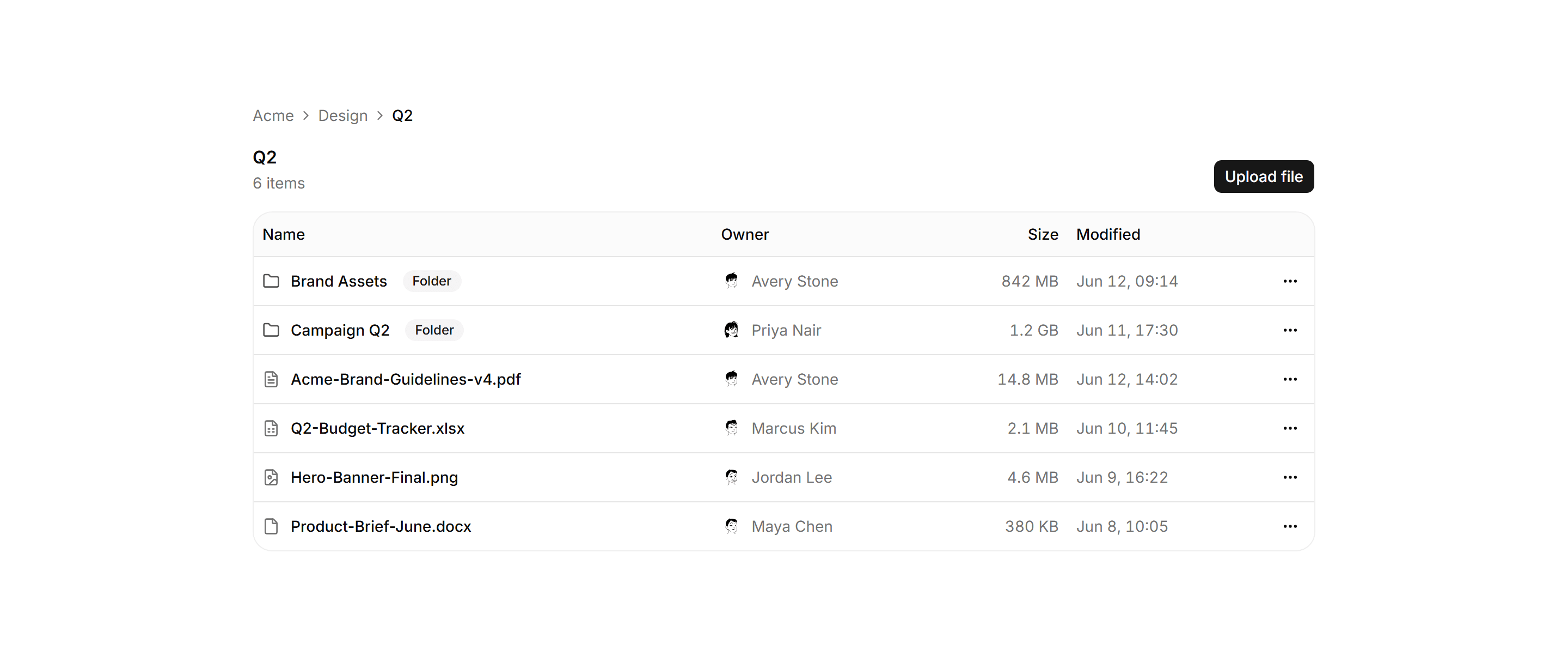Click the Brand Assets folder icon

pos(271,281)
